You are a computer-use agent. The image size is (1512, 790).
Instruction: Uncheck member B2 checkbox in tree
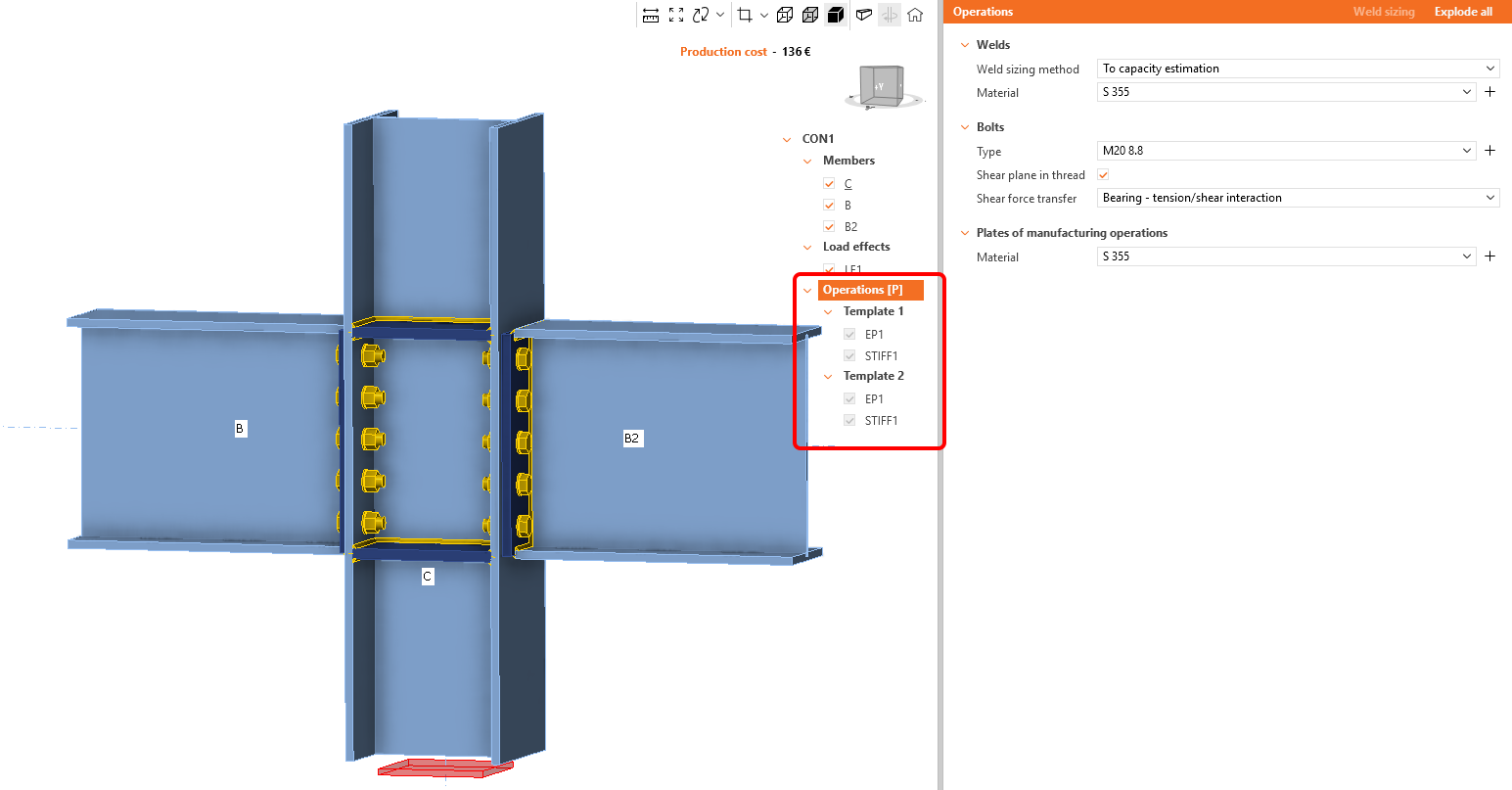[829, 227]
